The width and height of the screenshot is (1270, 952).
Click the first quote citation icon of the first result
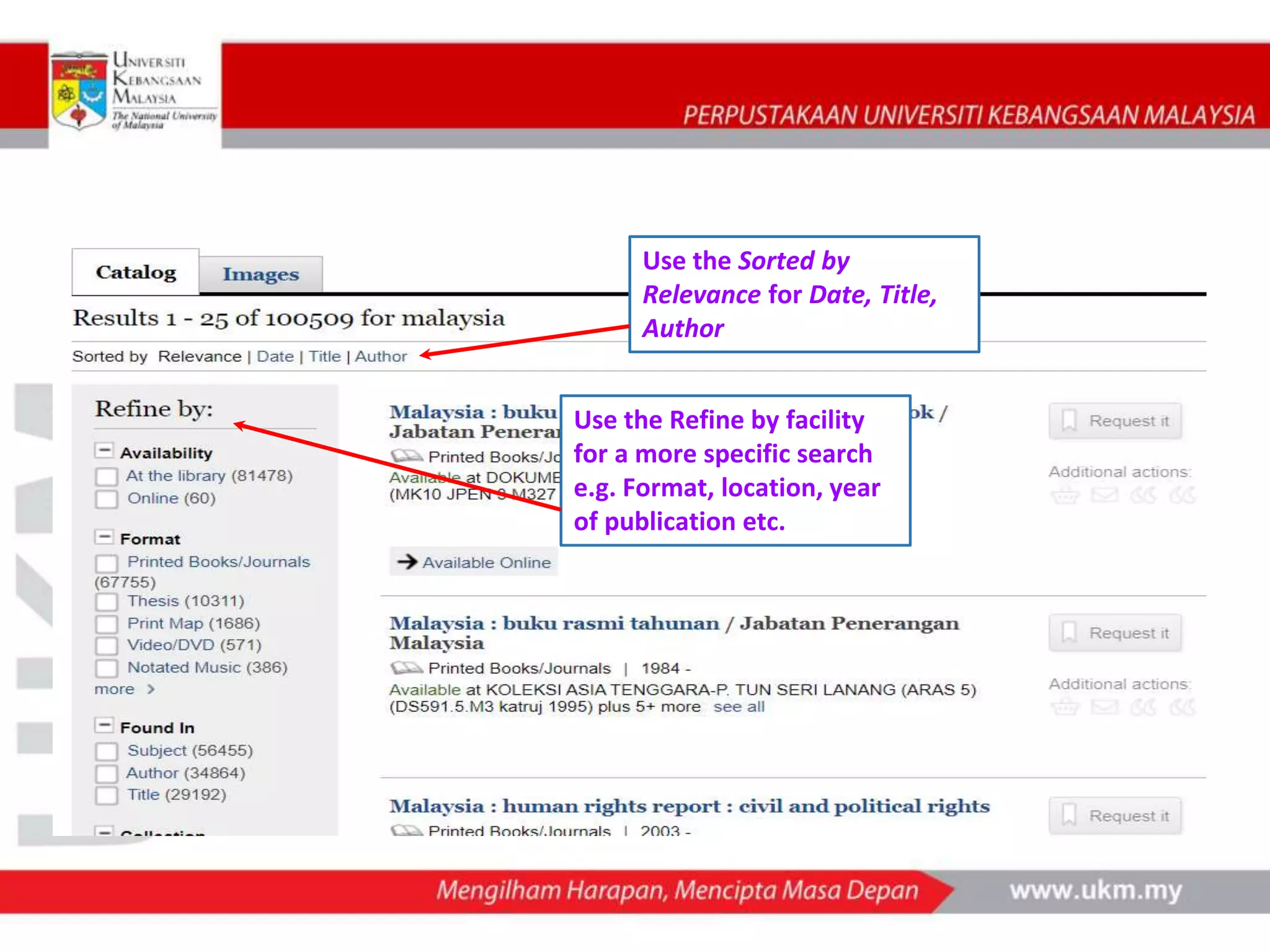[1143, 495]
